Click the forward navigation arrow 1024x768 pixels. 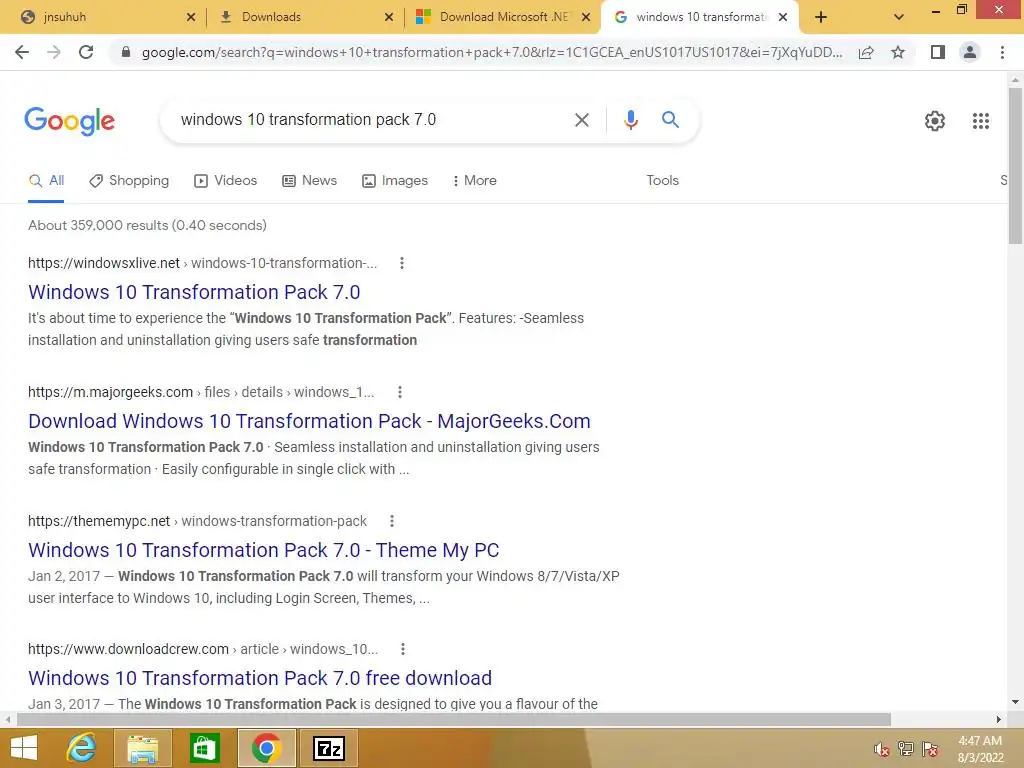pos(54,52)
